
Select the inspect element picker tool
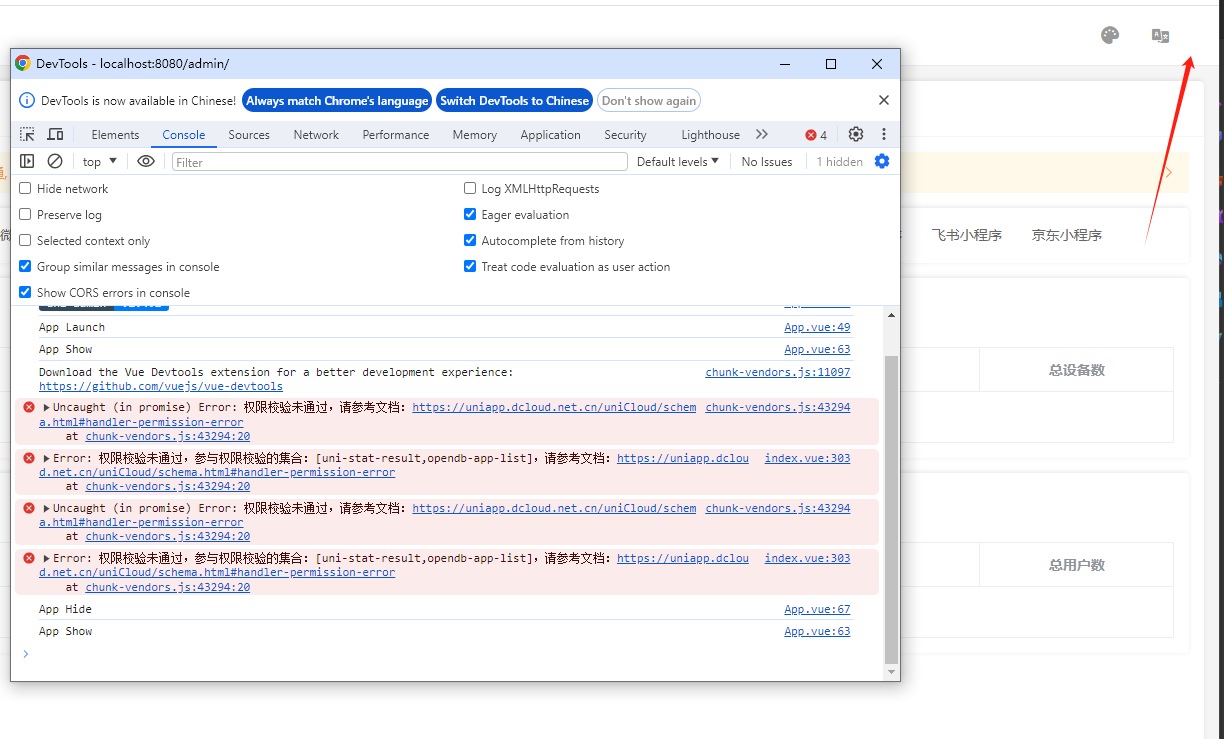[x=27, y=135]
